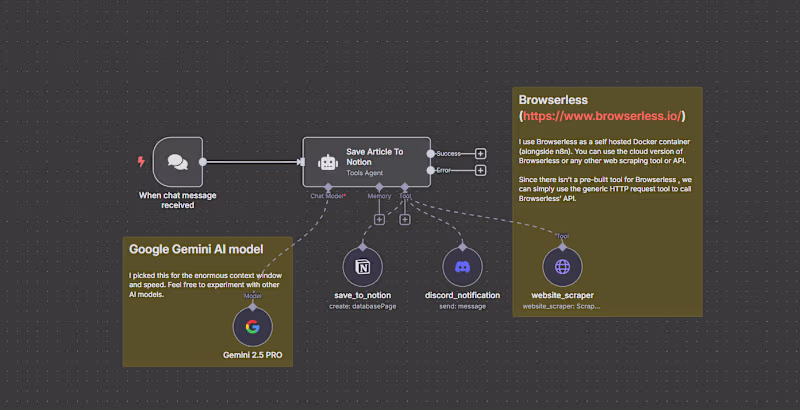Click the connector diamond above website_scraper
800x410 pixels.
click(x=562, y=247)
